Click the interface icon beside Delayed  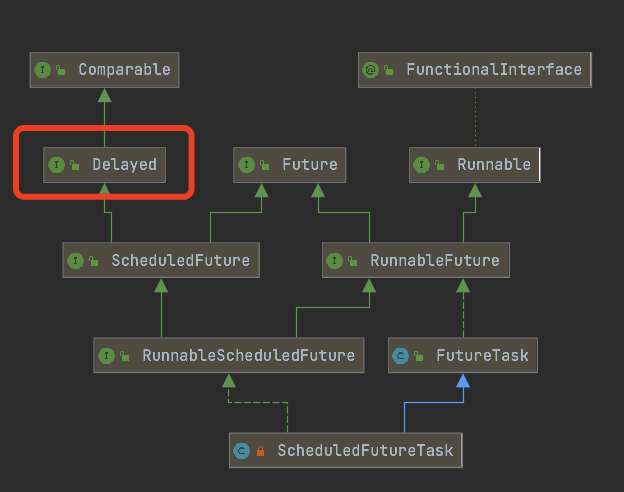[x=56, y=164]
